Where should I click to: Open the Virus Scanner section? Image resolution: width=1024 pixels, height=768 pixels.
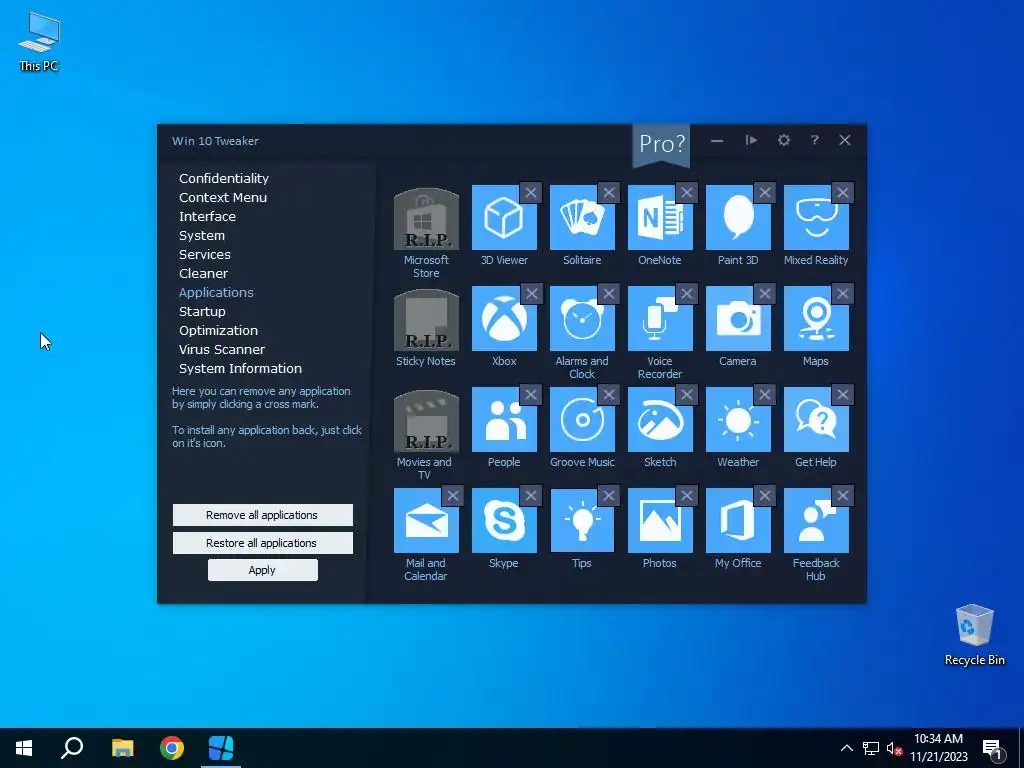click(x=222, y=349)
